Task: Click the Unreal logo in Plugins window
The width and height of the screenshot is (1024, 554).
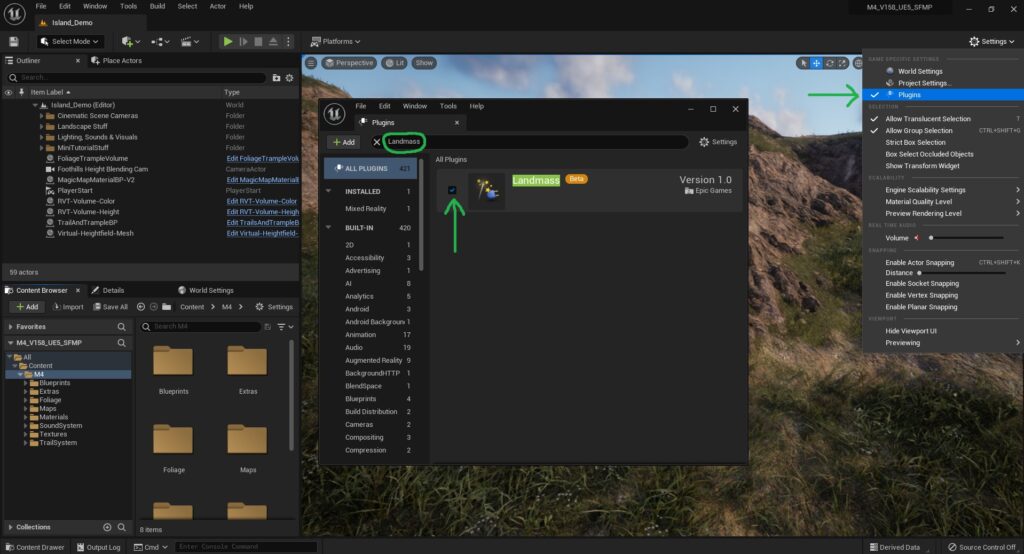Action: (x=334, y=114)
